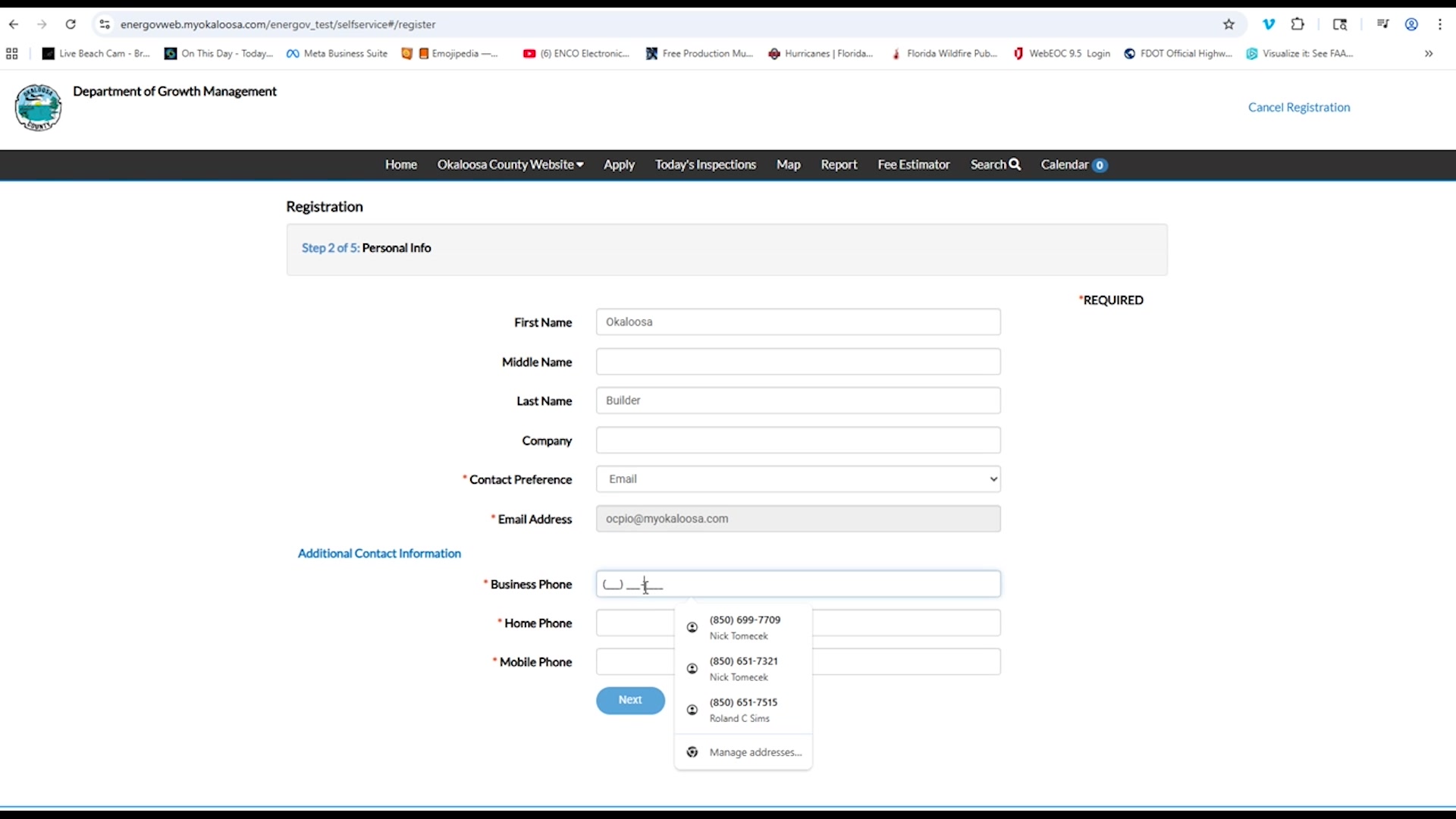1456x819 pixels.
Task: Focus the Middle Name field
Action: (798, 362)
